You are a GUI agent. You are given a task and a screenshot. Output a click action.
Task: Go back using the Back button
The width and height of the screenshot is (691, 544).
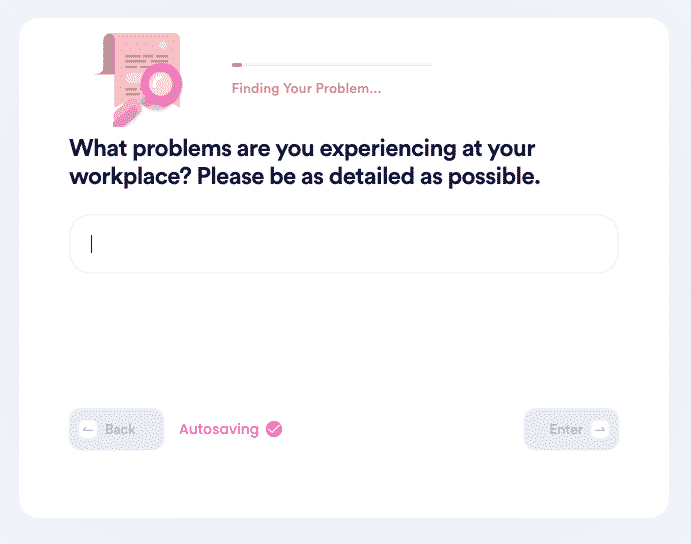tap(116, 429)
